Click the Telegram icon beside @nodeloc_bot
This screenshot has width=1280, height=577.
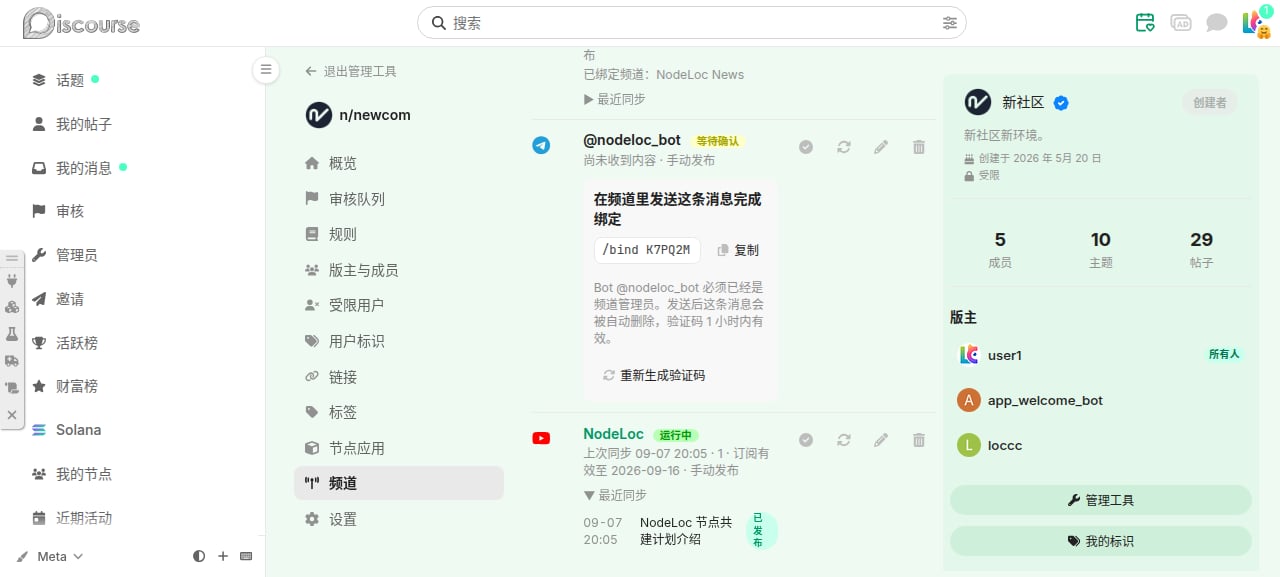point(541,146)
